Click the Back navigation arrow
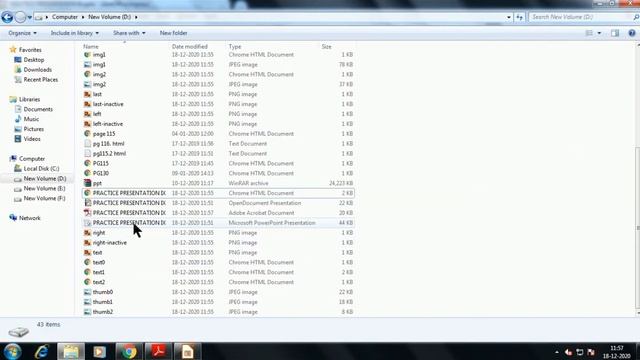640x360 pixels. click(7, 17)
